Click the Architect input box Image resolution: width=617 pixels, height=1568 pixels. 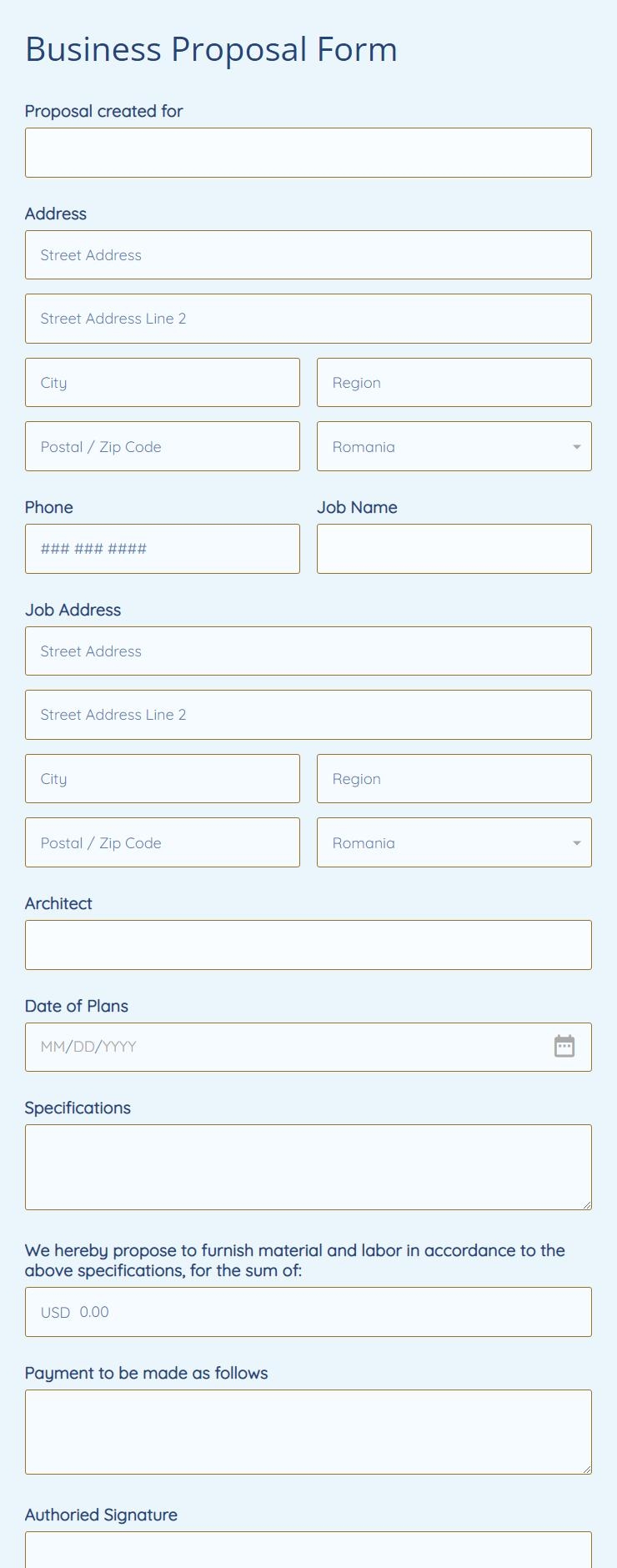(x=308, y=944)
